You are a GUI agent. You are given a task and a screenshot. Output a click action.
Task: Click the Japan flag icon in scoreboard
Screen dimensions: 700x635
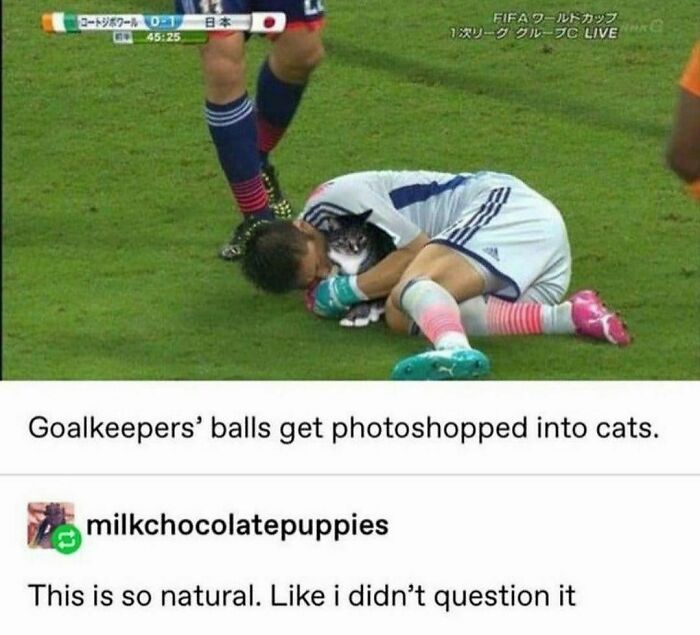[268, 22]
